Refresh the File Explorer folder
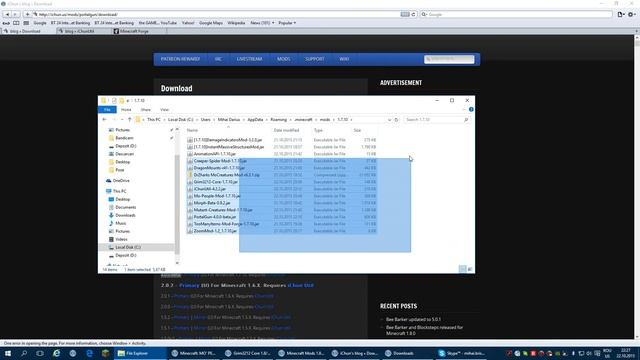Image resolution: width=640 pixels, height=360 pixels. click(x=396, y=120)
